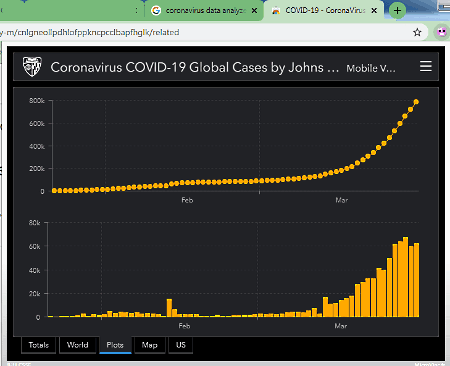This screenshot has width=450, height=366.
Task: Click the 80k axis label on bar chart
Action: click(x=34, y=222)
